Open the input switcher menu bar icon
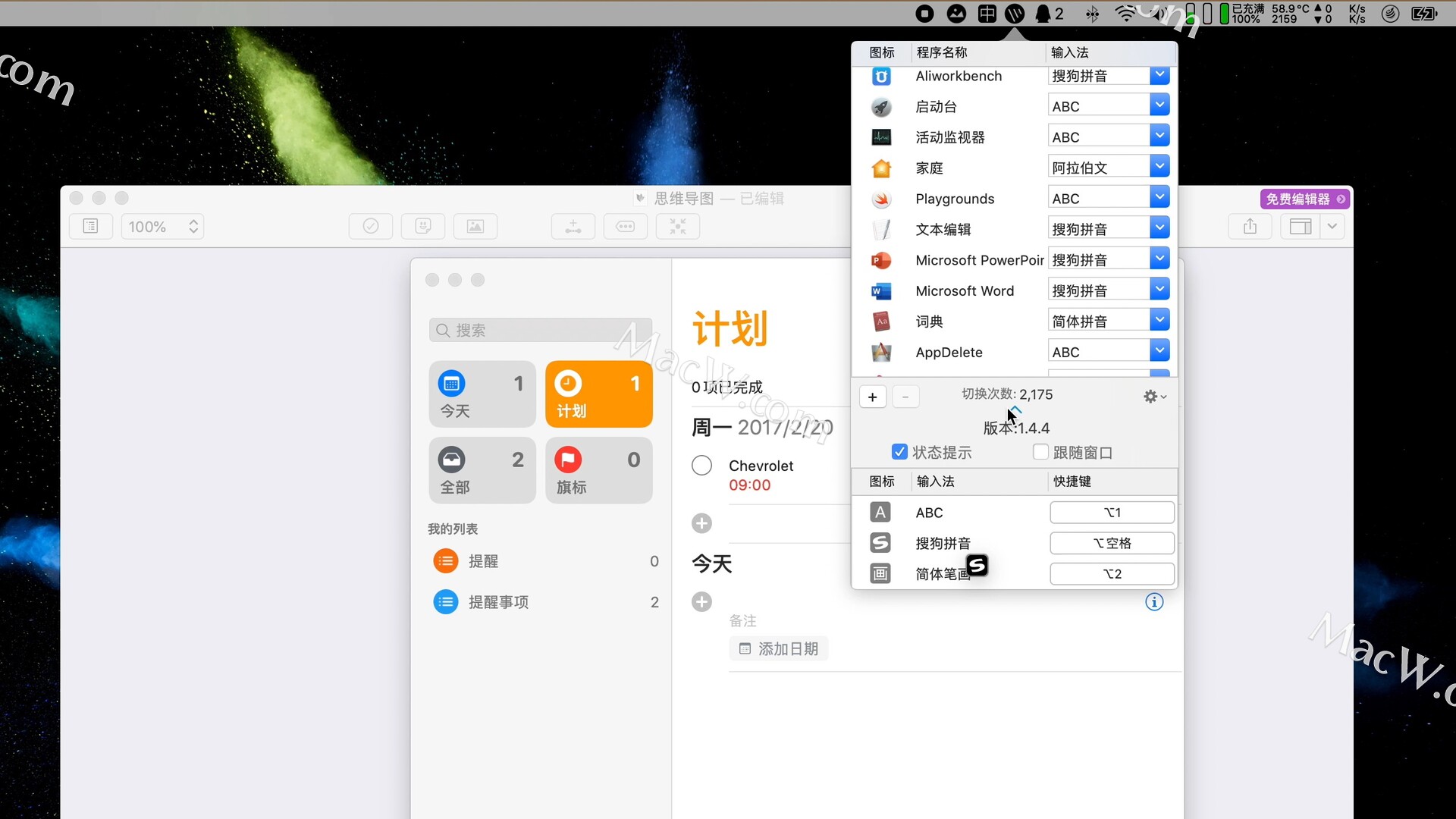 click(1015, 14)
